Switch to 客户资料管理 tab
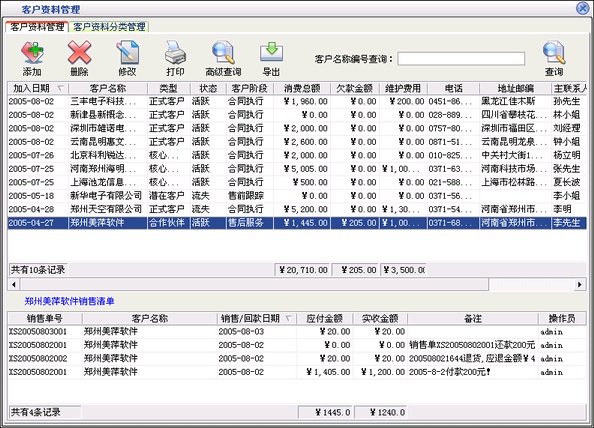The image size is (594, 428). point(37,27)
